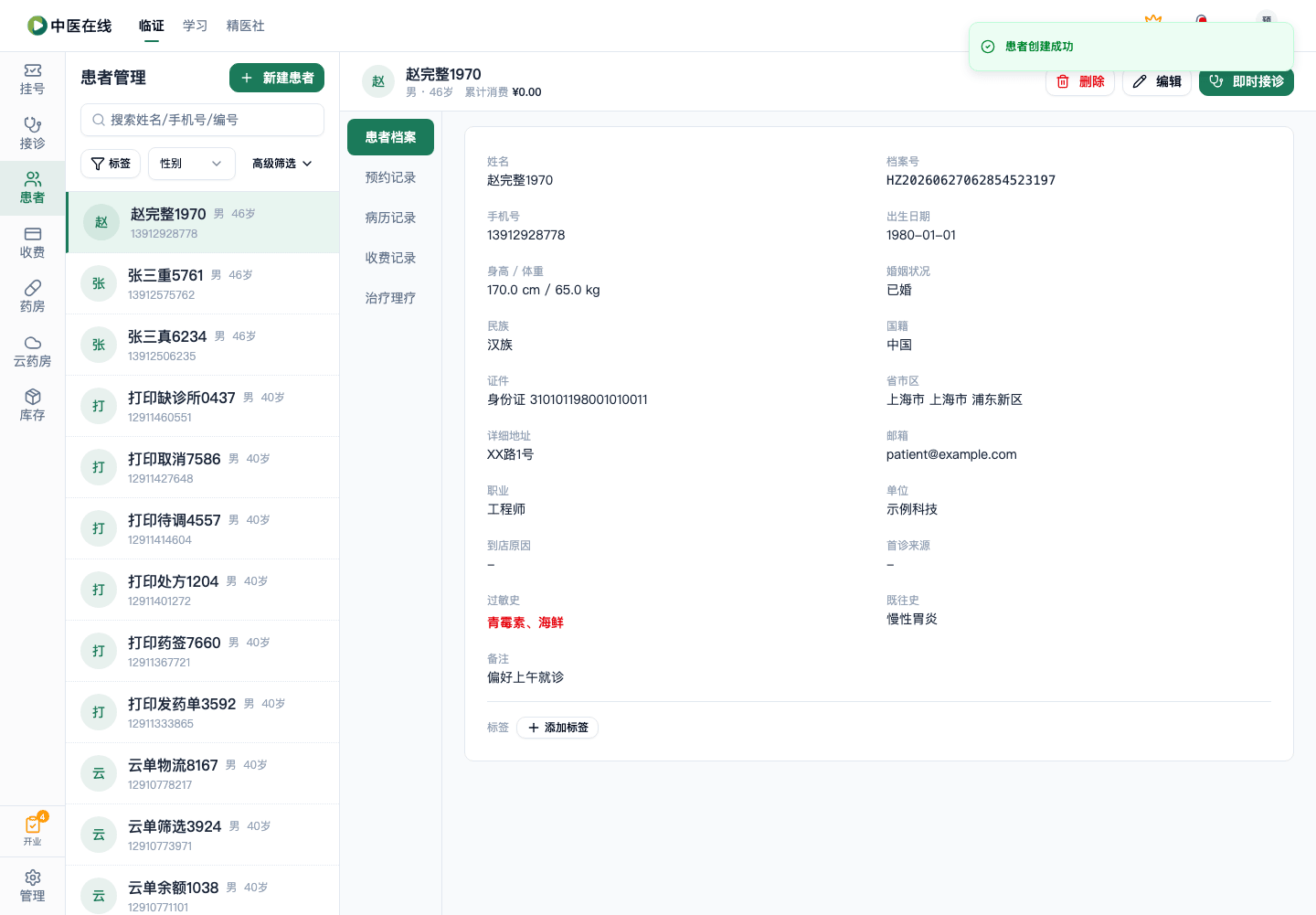Select patient 打印药签7660 in list

coord(202,651)
